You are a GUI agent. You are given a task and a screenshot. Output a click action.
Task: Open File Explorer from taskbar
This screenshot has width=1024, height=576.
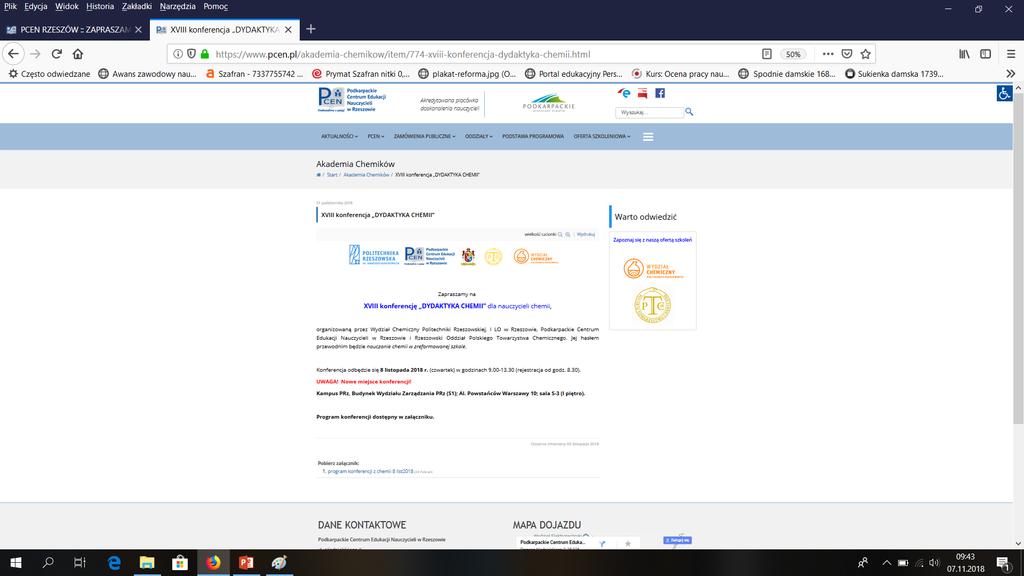coord(147,562)
